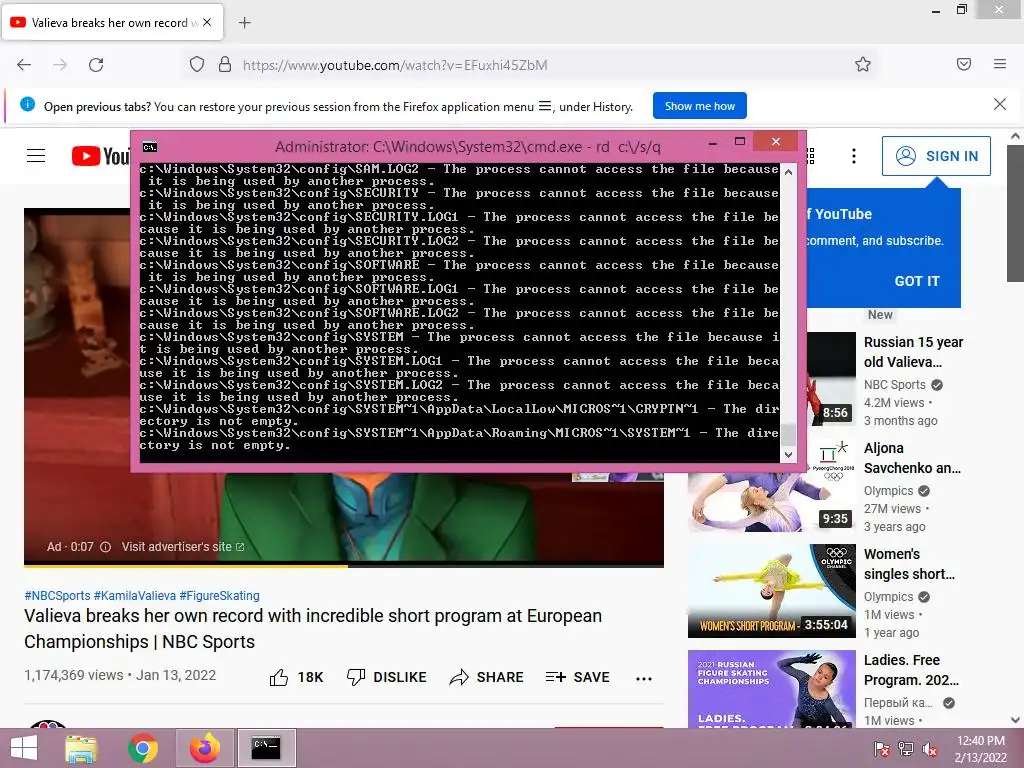Open more actions ellipsis below video
This screenshot has width=1024, height=768.
tap(644, 679)
